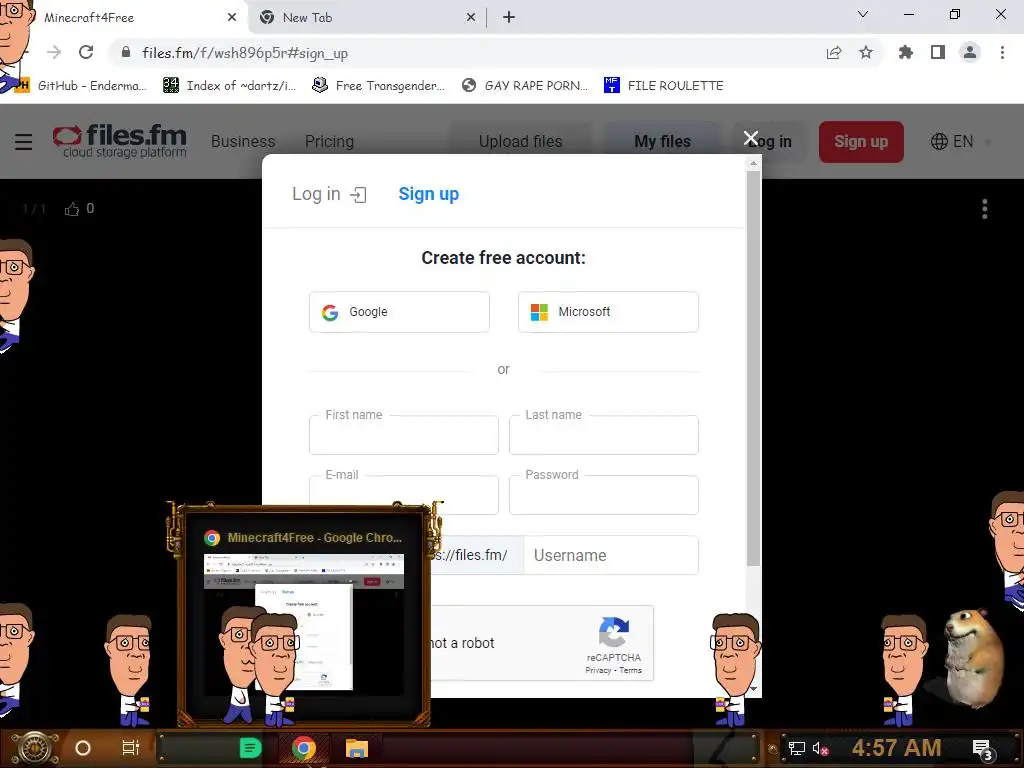Open Cortana search circle on taskbar
Viewport: 1024px width, 768px height.
pos(83,748)
